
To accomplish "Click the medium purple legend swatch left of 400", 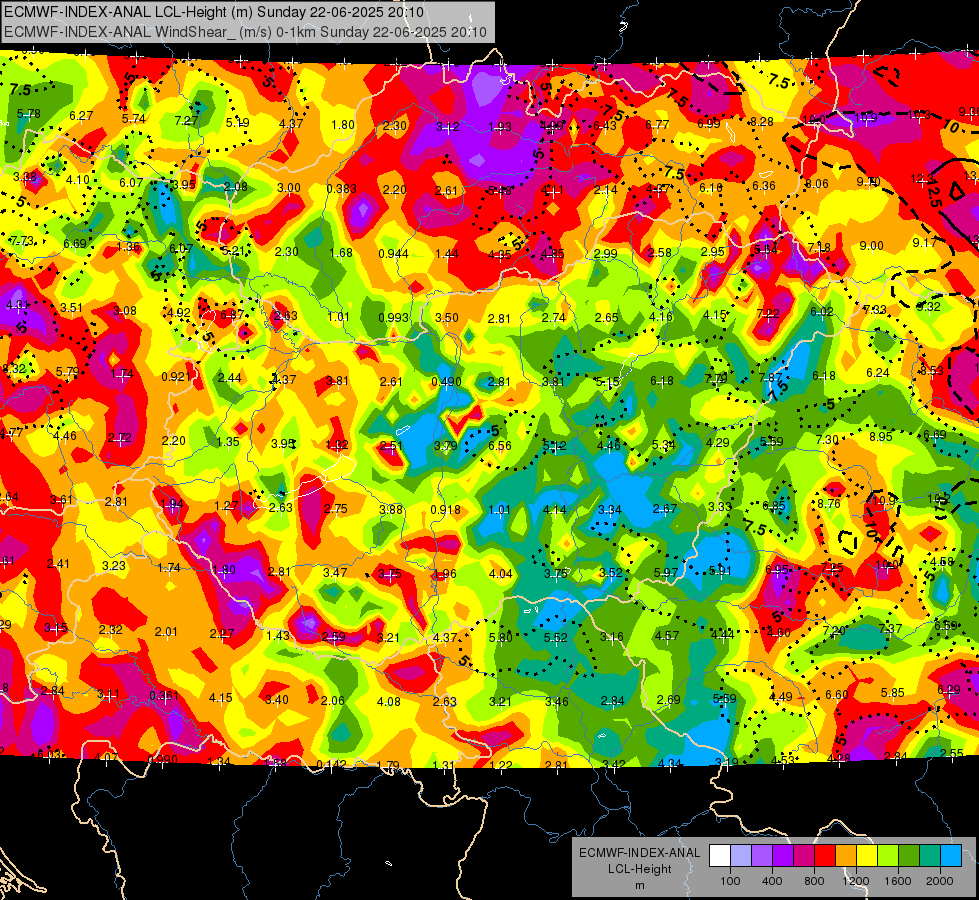I will click(762, 855).
